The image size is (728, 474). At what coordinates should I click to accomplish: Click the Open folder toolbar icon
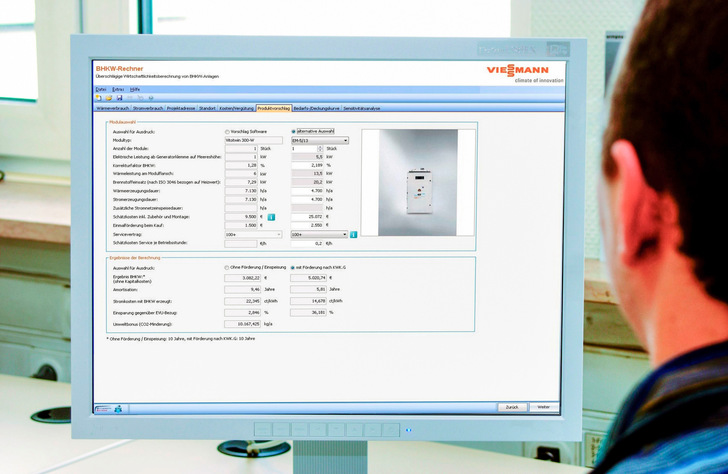[108, 98]
